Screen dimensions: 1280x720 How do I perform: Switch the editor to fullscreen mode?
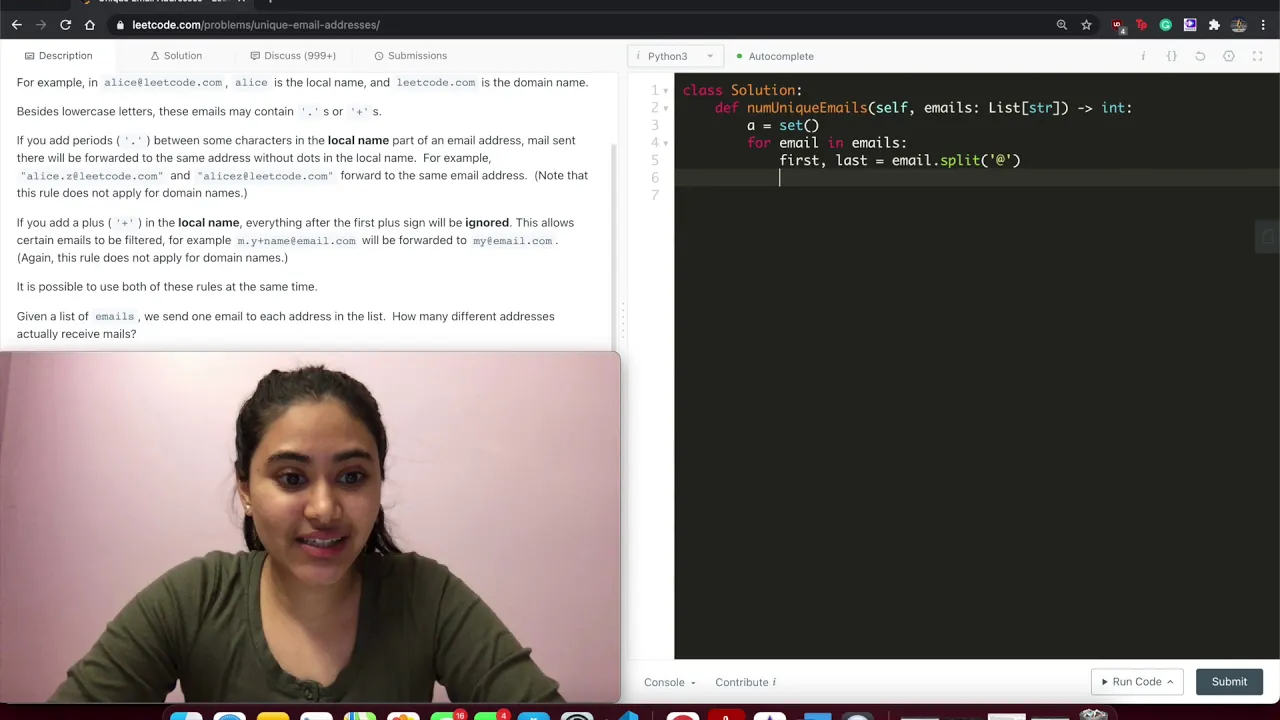click(1257, 56)
